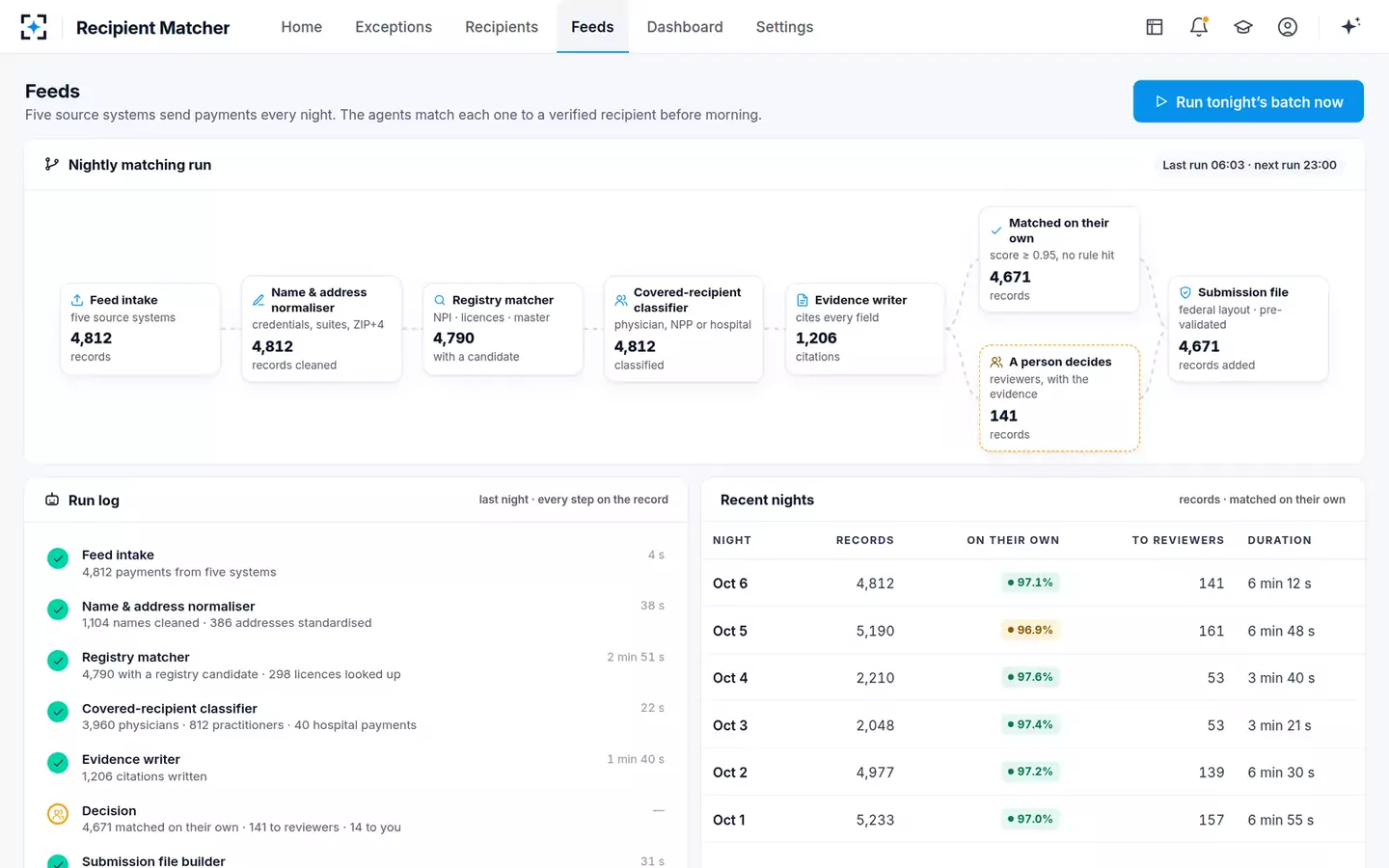Open the A person decides pipeline card
1389x868 pixels.
coord(1059,398)
